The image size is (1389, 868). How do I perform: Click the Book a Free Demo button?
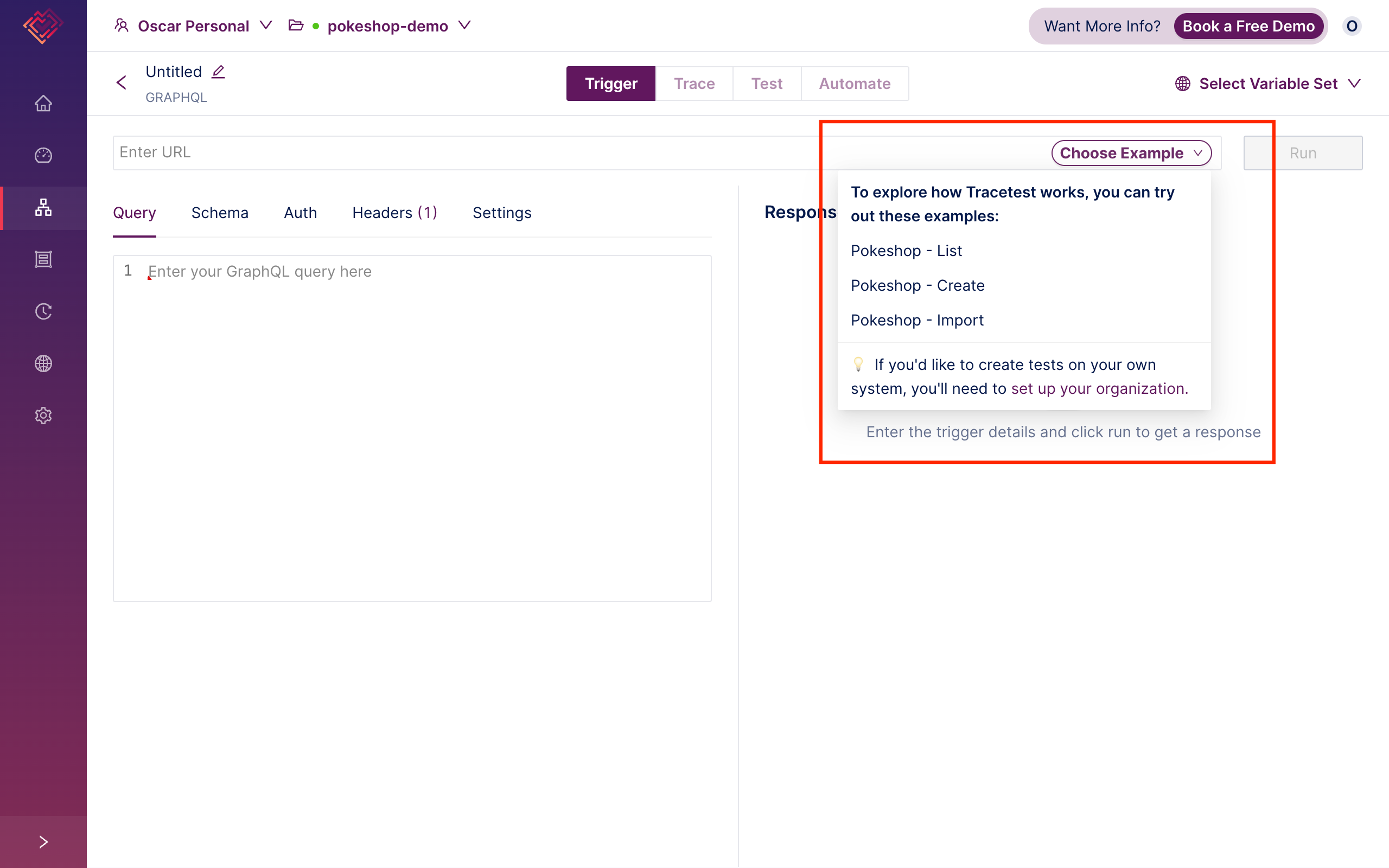pyautogui.click(x=1248, y=26)
